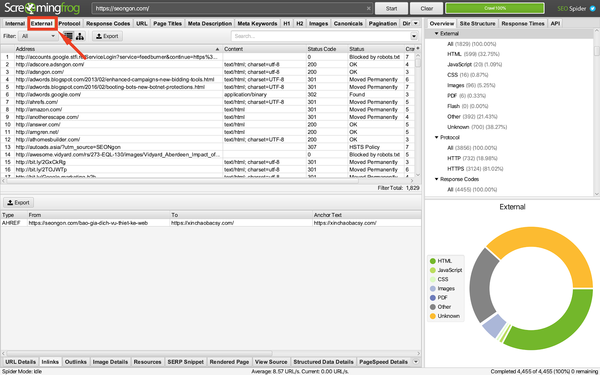Show more top tabs arrow

coord(416,23)
